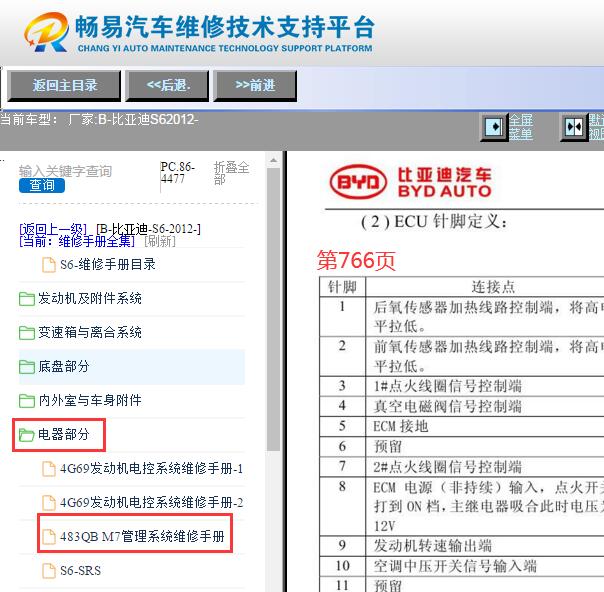This screenshot has width=604, height=592.
Task: Click the PC.86-4477 text
Action: tap(178, 173)
